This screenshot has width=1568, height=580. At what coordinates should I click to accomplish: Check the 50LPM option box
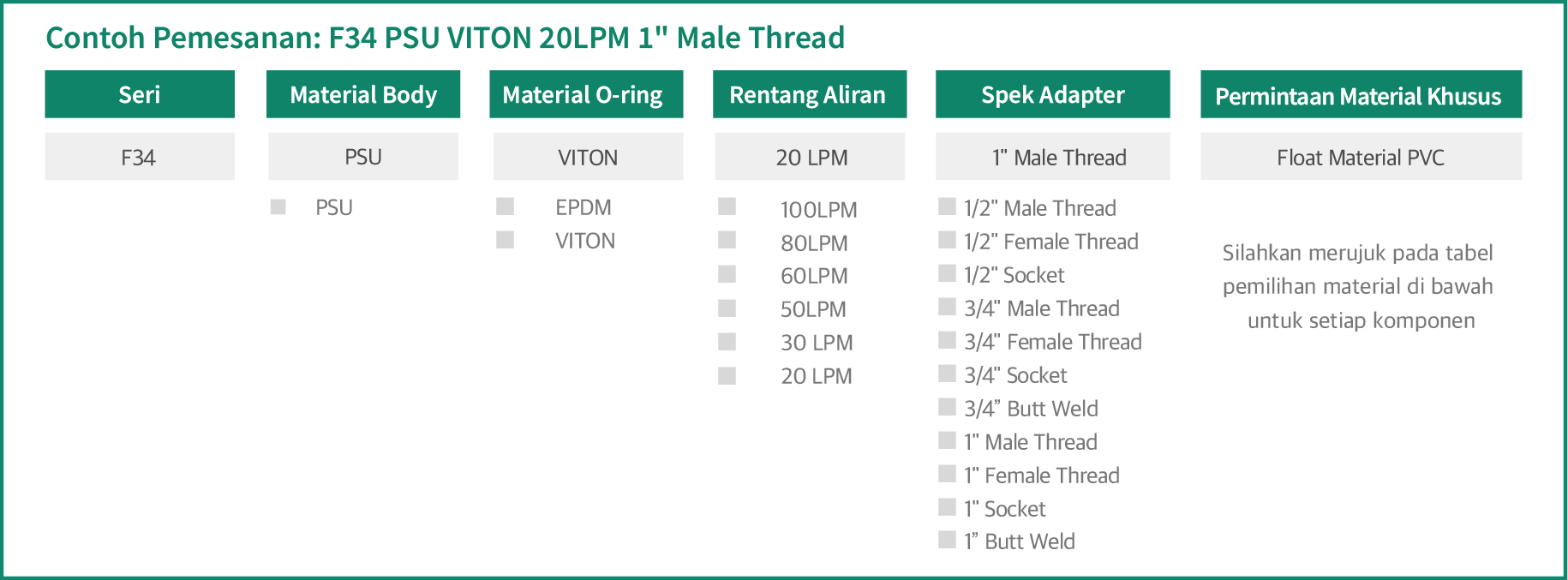(x=727, y=308)
